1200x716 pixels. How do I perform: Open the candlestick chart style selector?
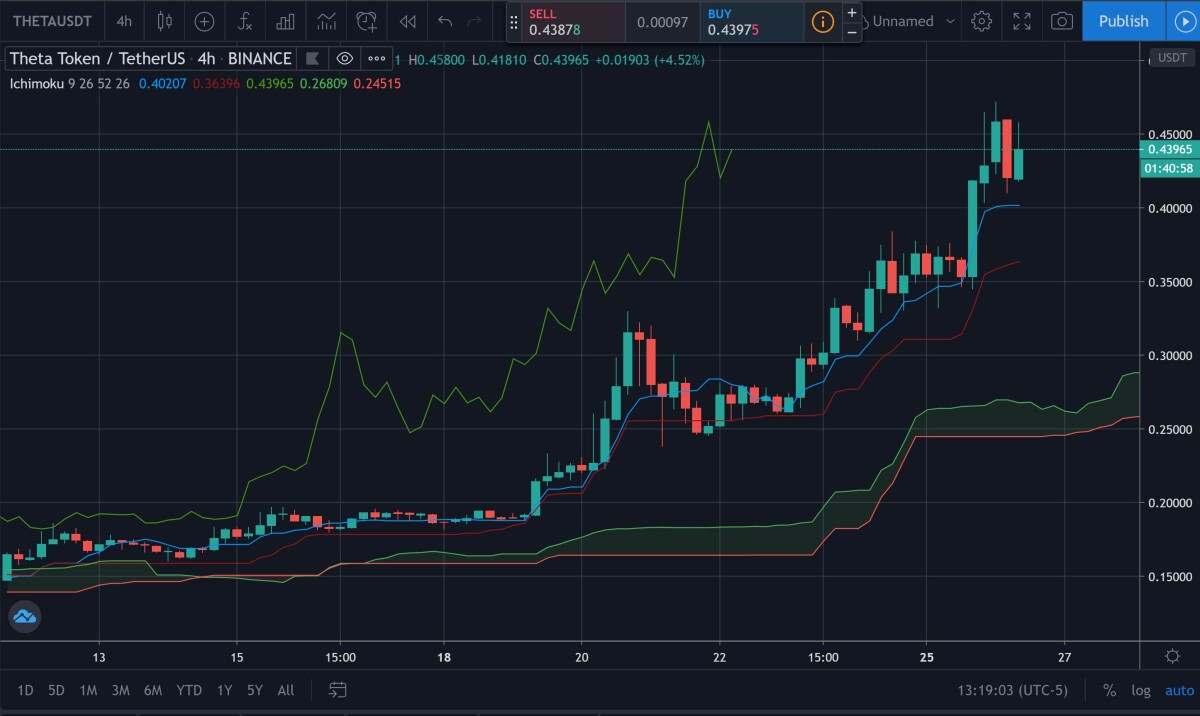point(164,21)
